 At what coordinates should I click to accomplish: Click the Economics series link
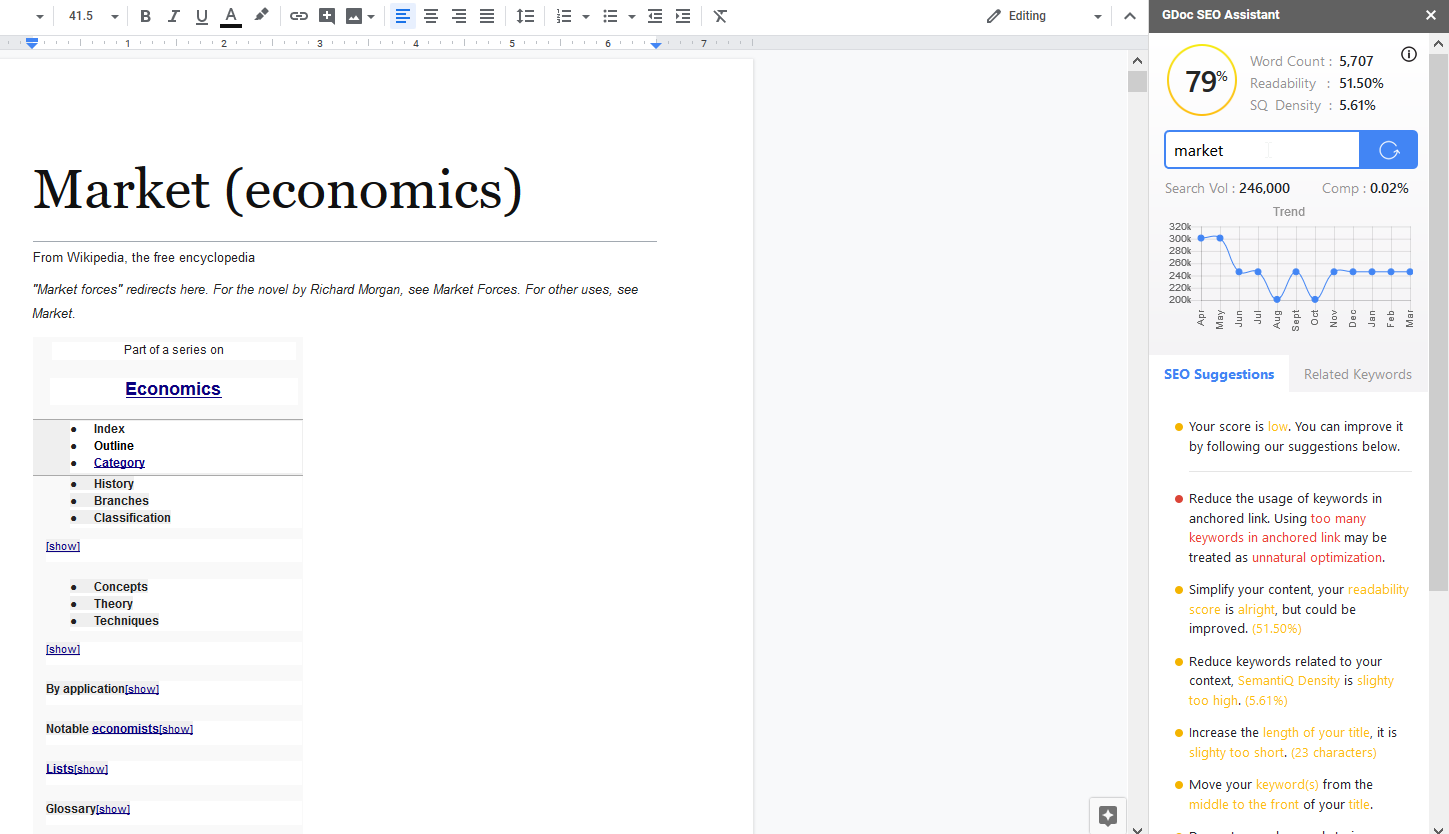(173, 389)
